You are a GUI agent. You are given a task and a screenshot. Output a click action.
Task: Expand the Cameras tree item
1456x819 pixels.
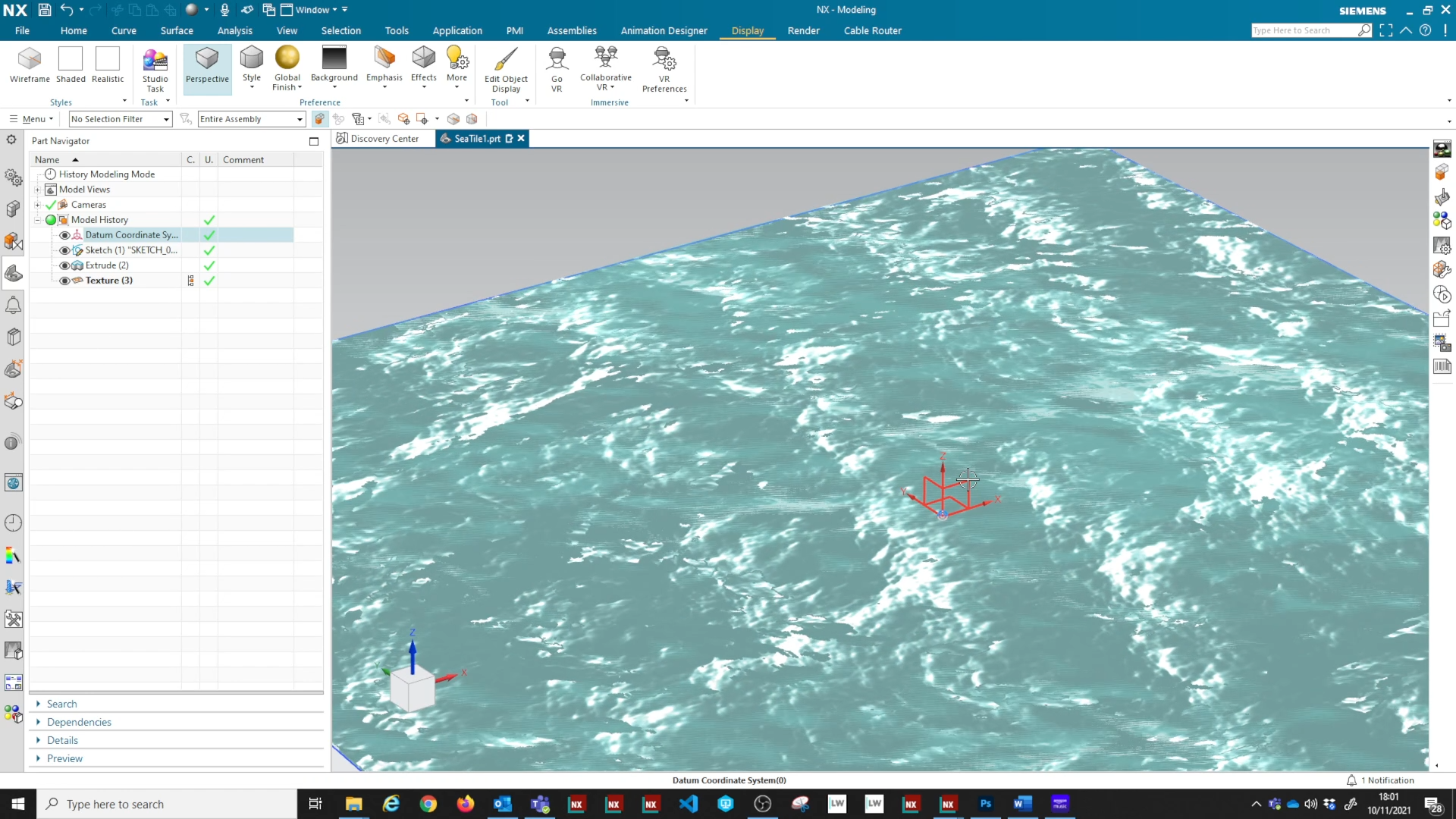pyautogui.click(x=37, y=204)
